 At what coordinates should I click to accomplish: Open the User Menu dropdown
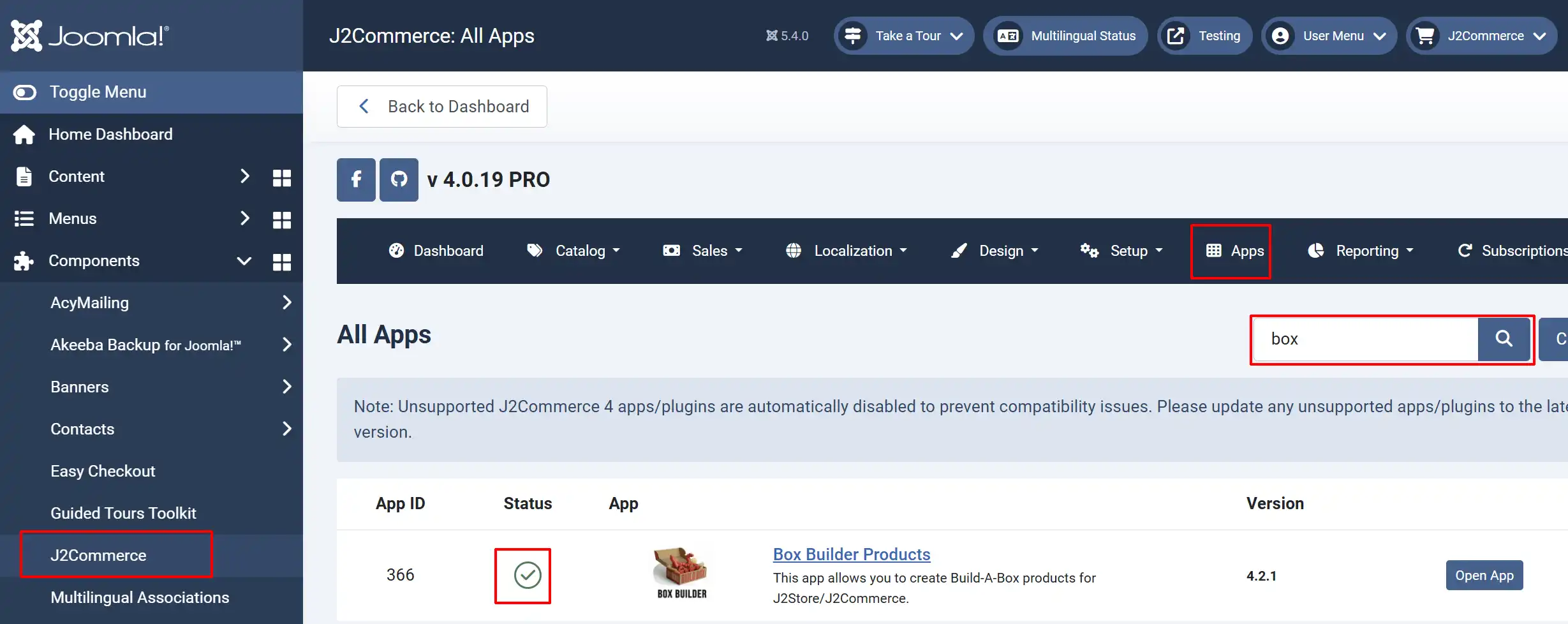[x=1329, y=36]
